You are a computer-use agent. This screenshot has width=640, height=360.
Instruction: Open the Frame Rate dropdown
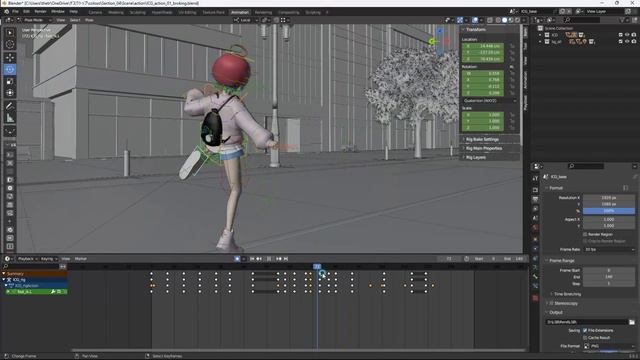[x=609, y=249]
